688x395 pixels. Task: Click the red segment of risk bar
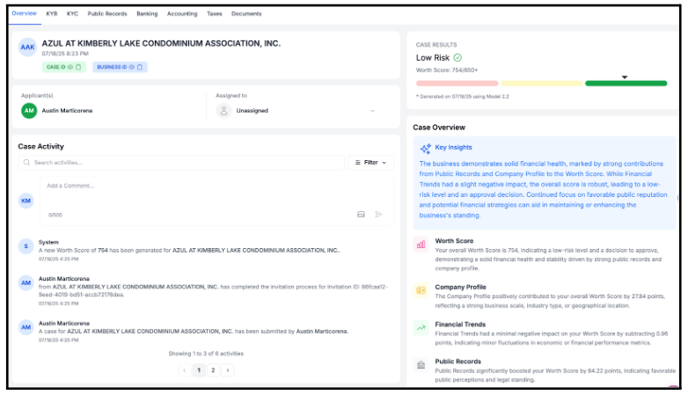point(457,83)
